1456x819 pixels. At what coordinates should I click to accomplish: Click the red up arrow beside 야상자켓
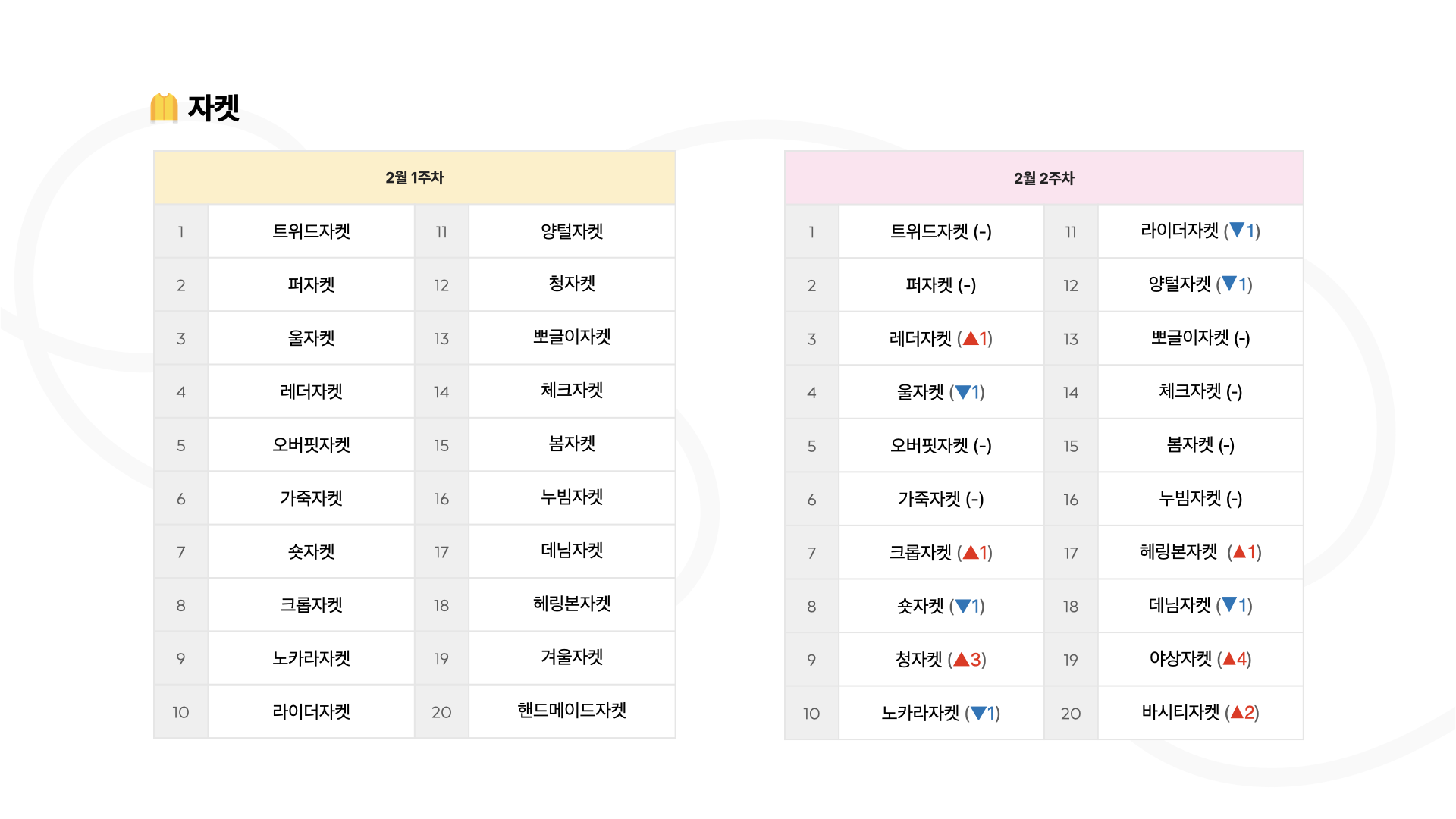[1229, 658]
